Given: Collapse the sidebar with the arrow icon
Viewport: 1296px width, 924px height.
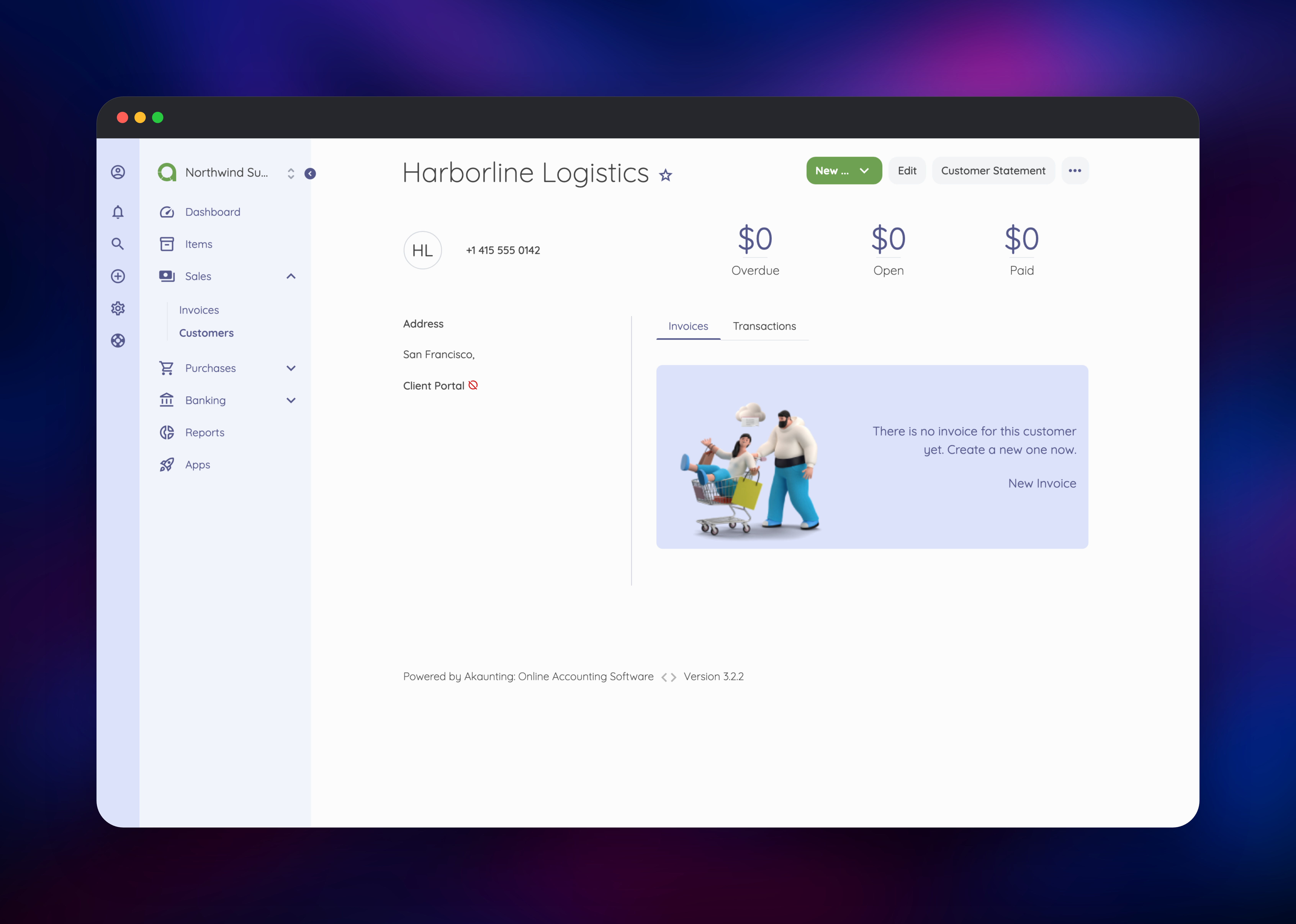Looking at the screenshot, I should coord(310,174).
